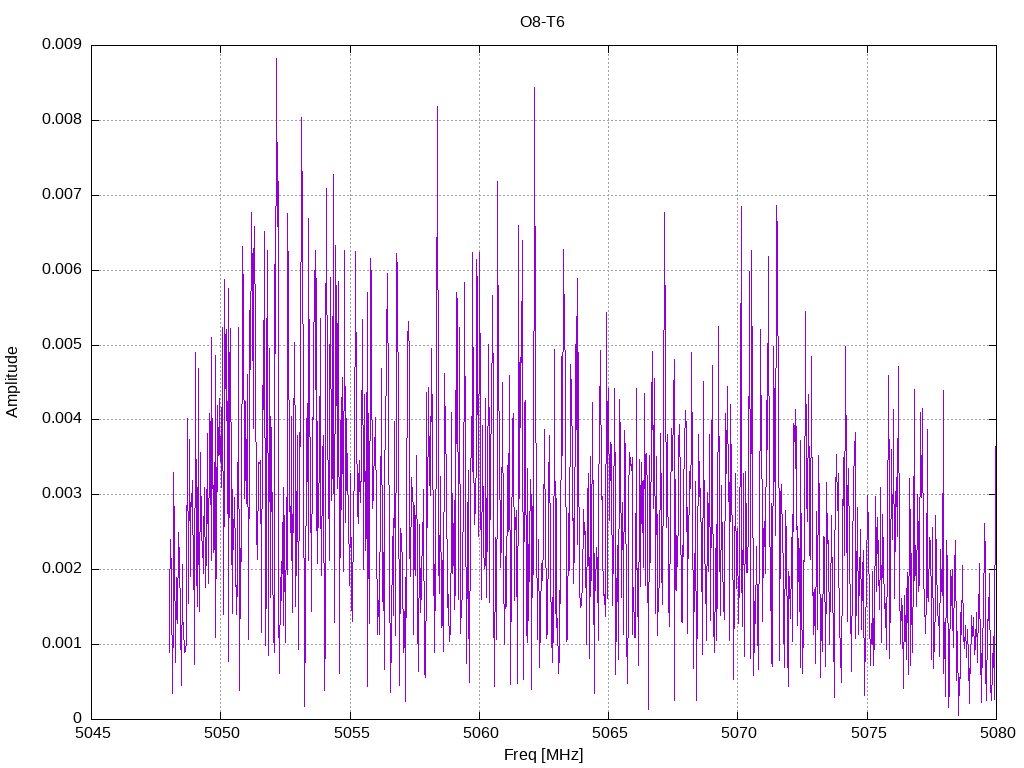1024x768 pixels.
Task: Click y-axis tick value 0.008
Action: (x=62, y=120)
